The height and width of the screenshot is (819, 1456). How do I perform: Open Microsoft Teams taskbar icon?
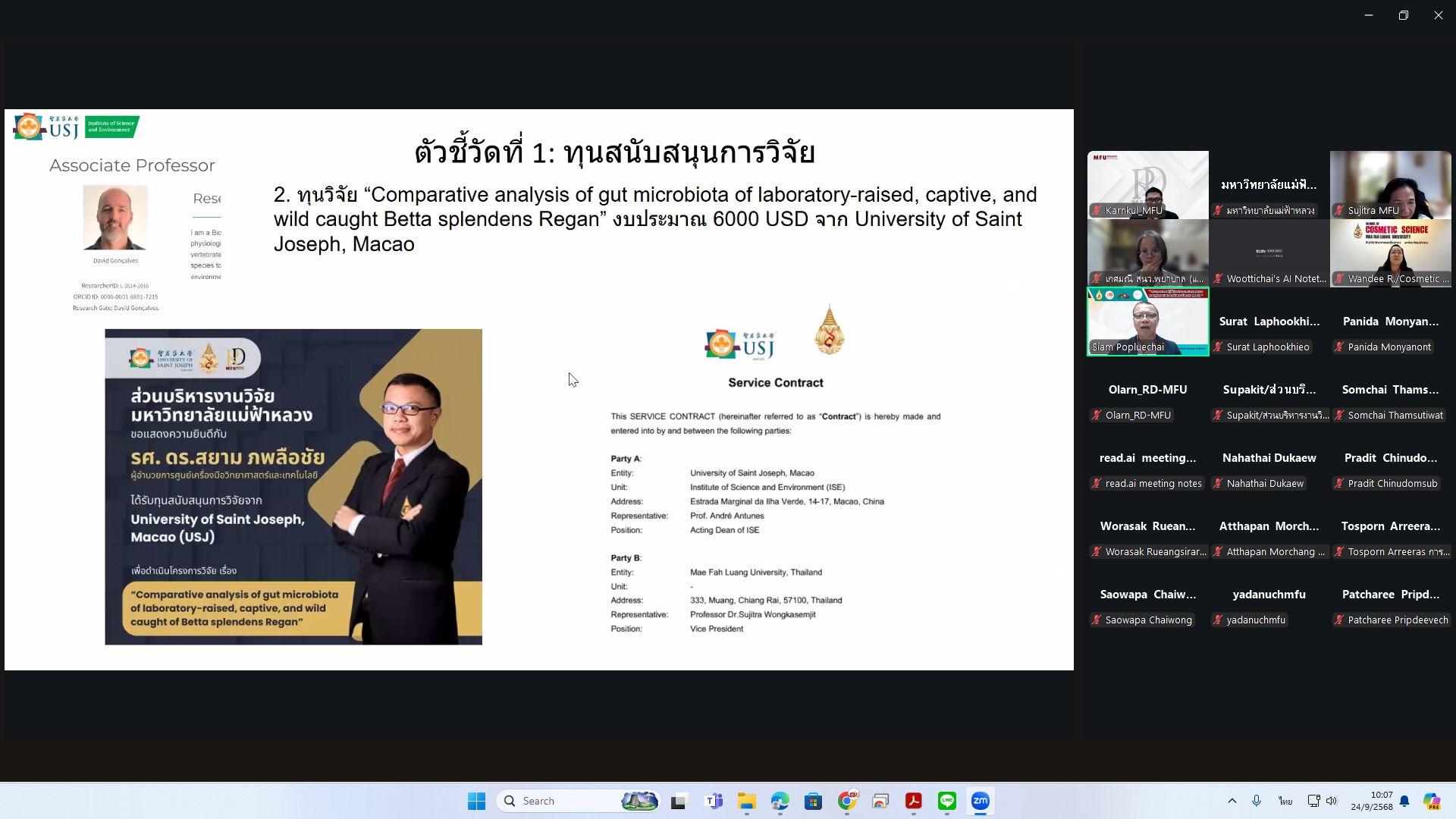pos(714,801)
